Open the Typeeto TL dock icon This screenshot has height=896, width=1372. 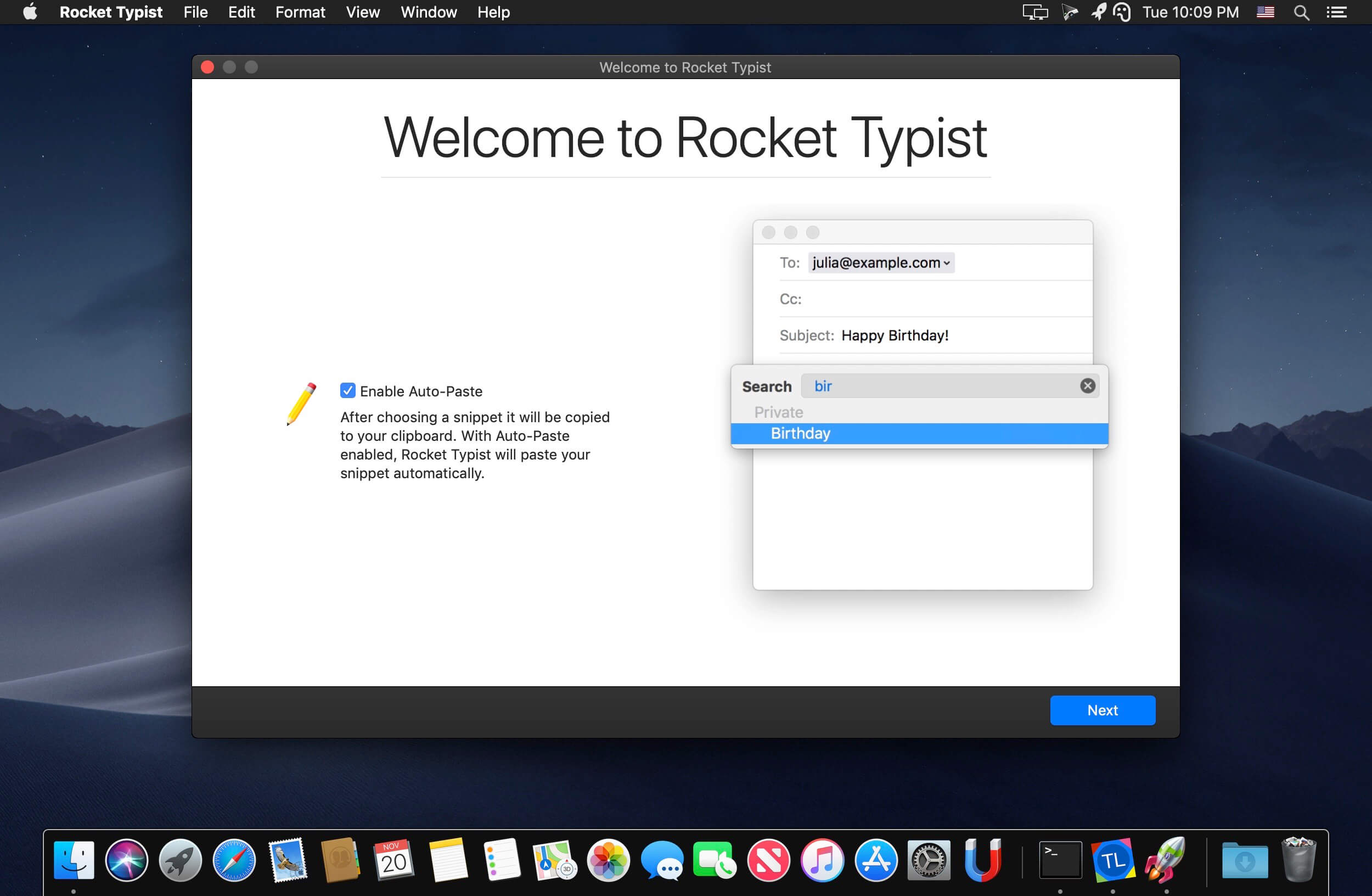[1112, 860]
